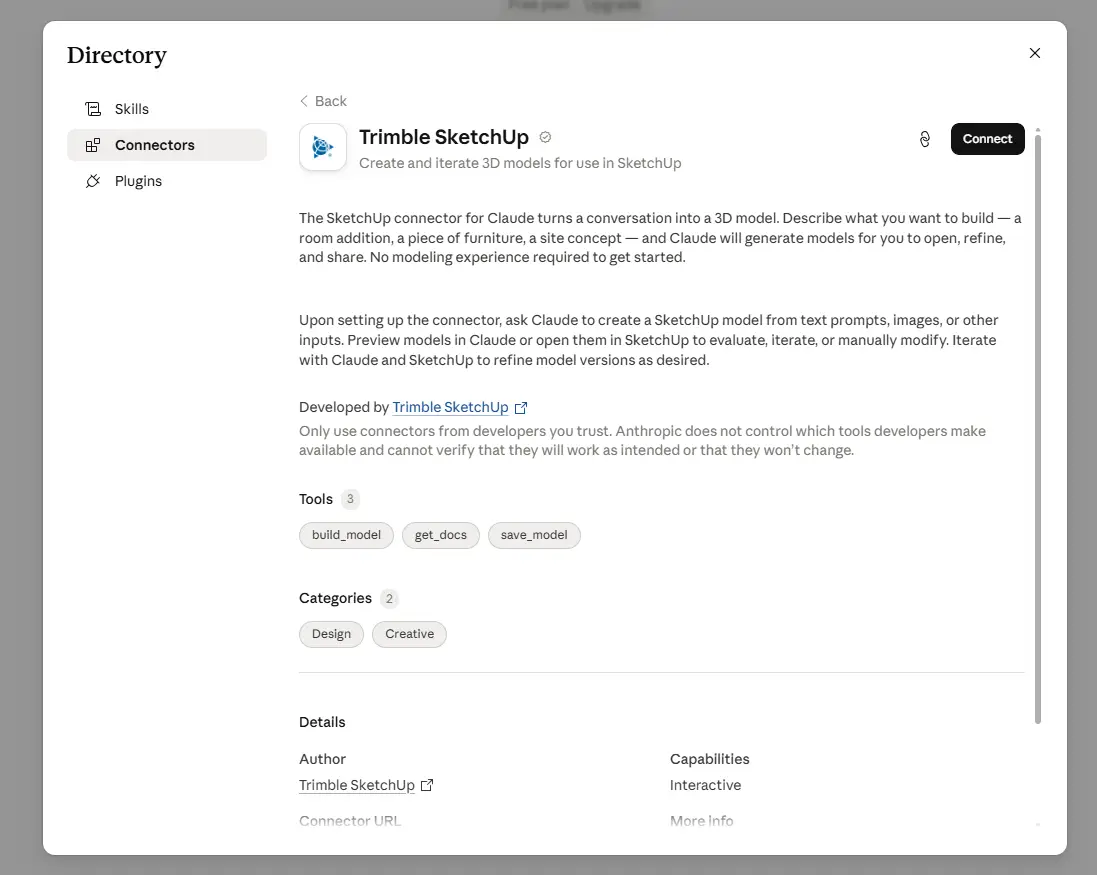Click the Directory dialog title

tap(117, 55)
